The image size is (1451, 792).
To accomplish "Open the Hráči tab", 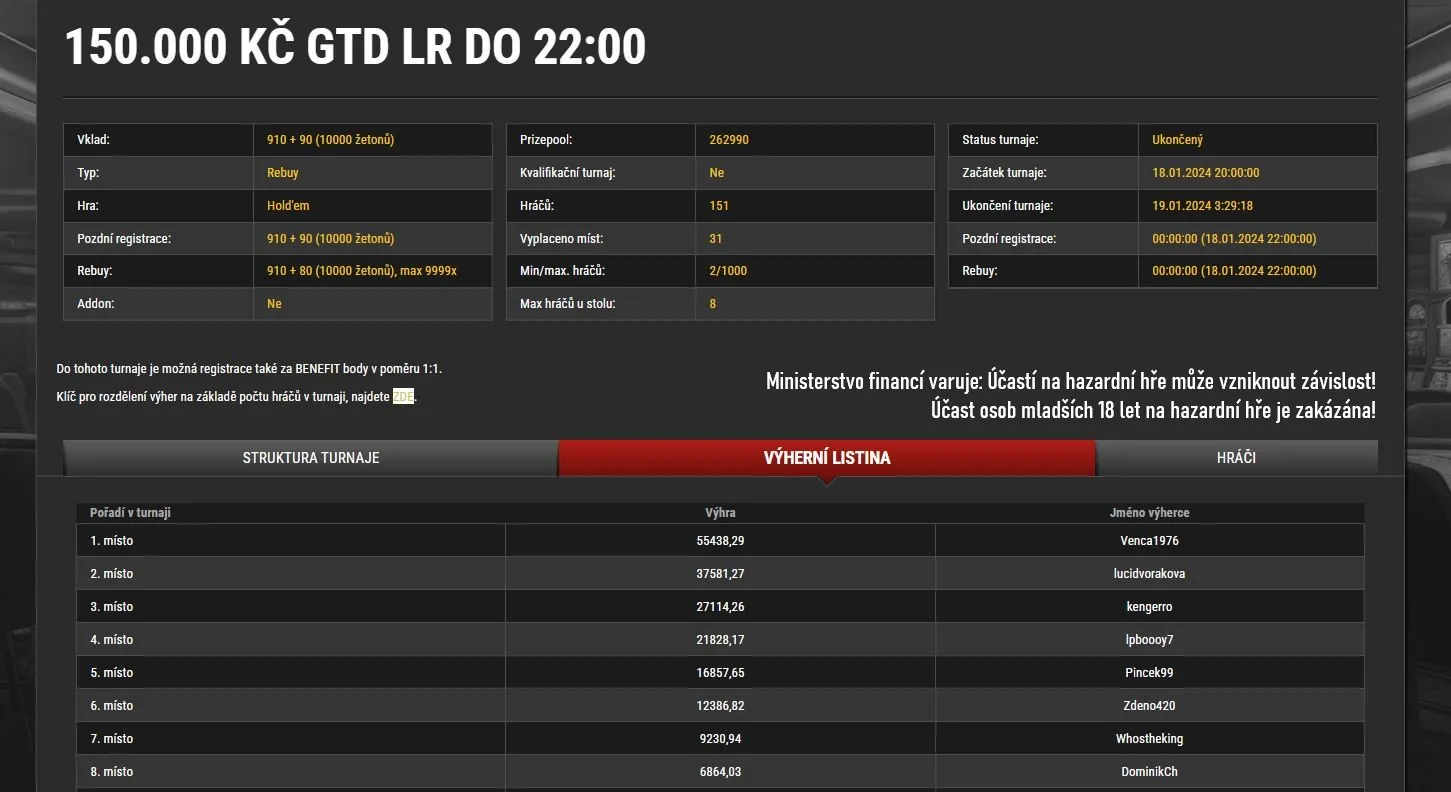I will pyautogui.click(x=1236, y=458).
